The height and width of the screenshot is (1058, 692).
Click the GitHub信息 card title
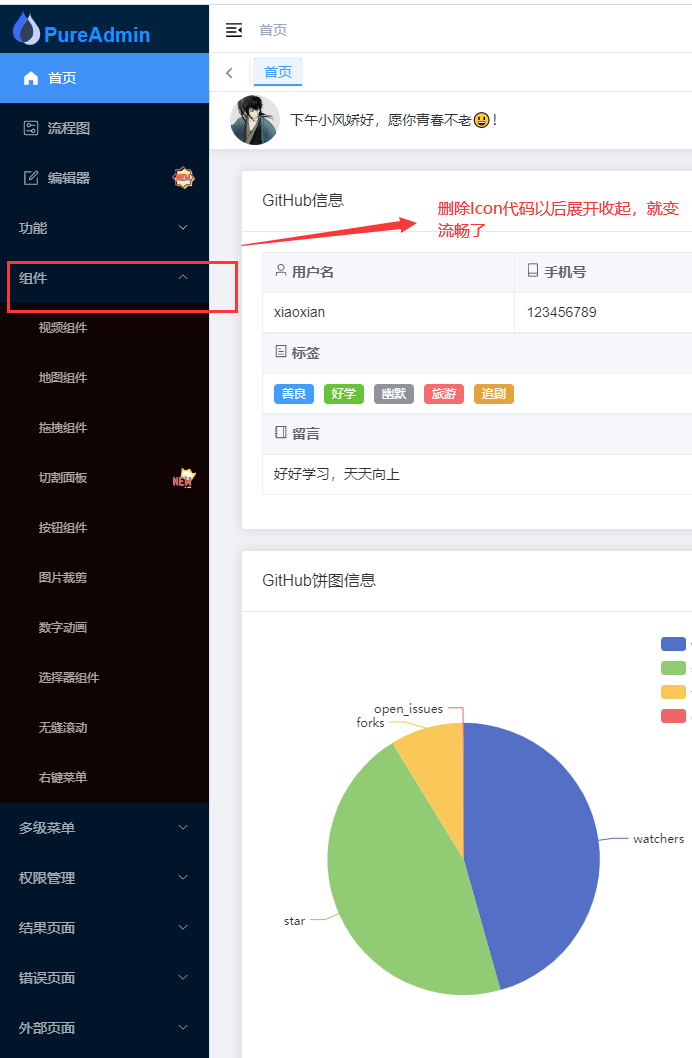[x=303, y=200]
